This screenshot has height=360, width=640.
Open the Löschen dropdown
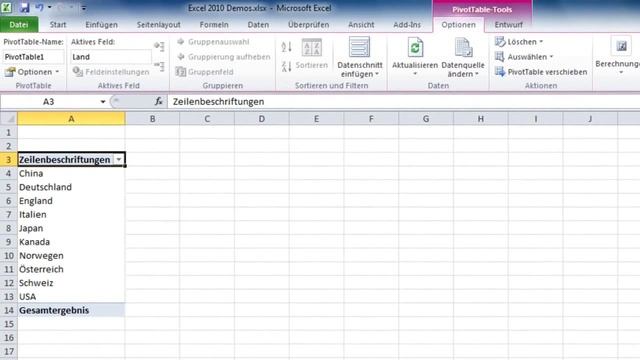pos(519,42)
